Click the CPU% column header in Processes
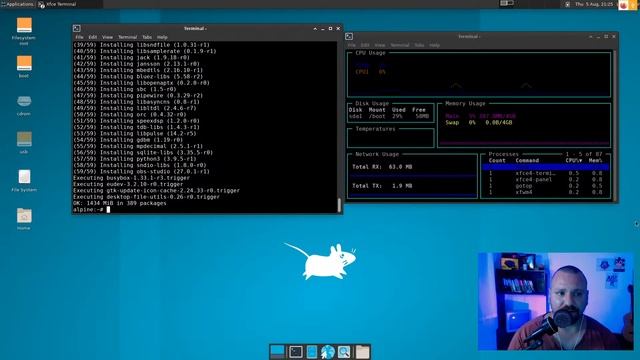 (x=573, y=160)
